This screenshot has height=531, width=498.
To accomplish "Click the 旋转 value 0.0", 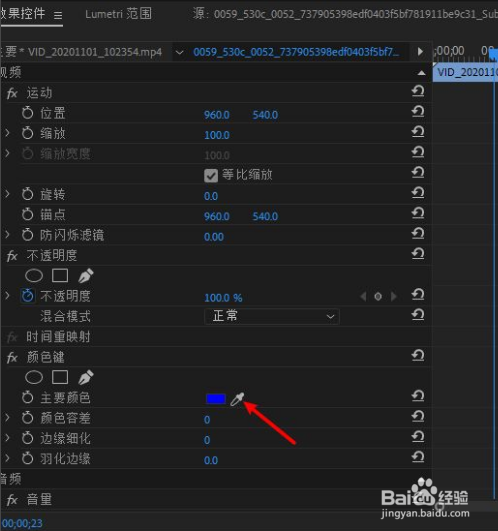I will tap(211, 196).
